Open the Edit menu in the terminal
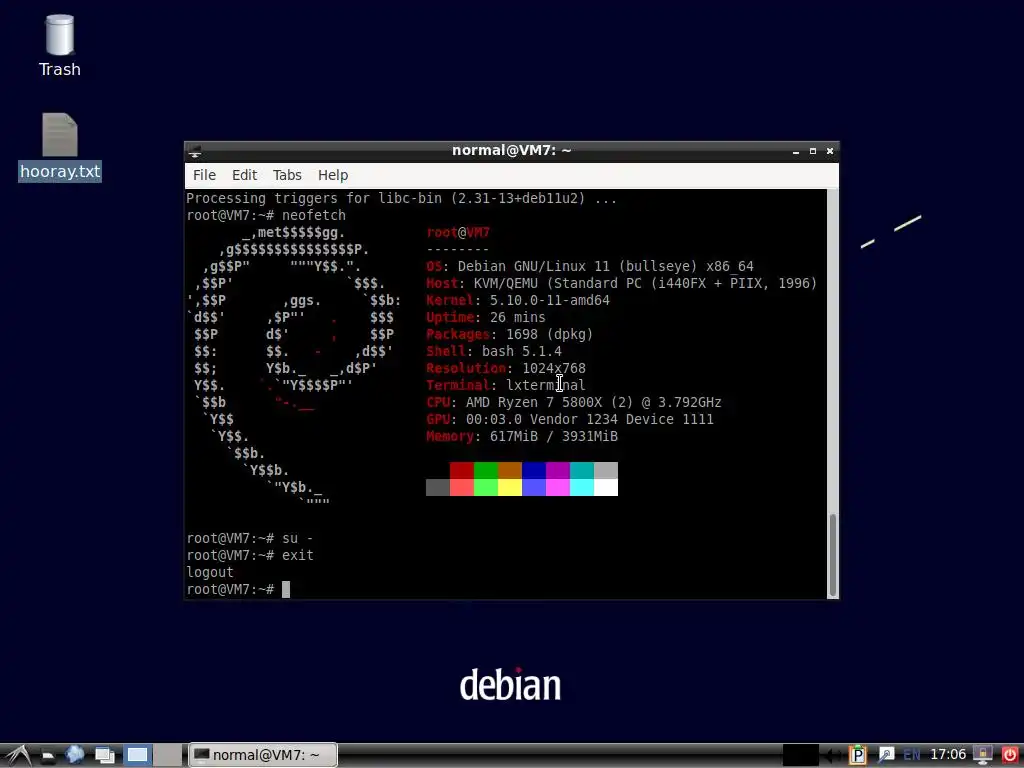The image size is (1024, 768). coord(244,175)
